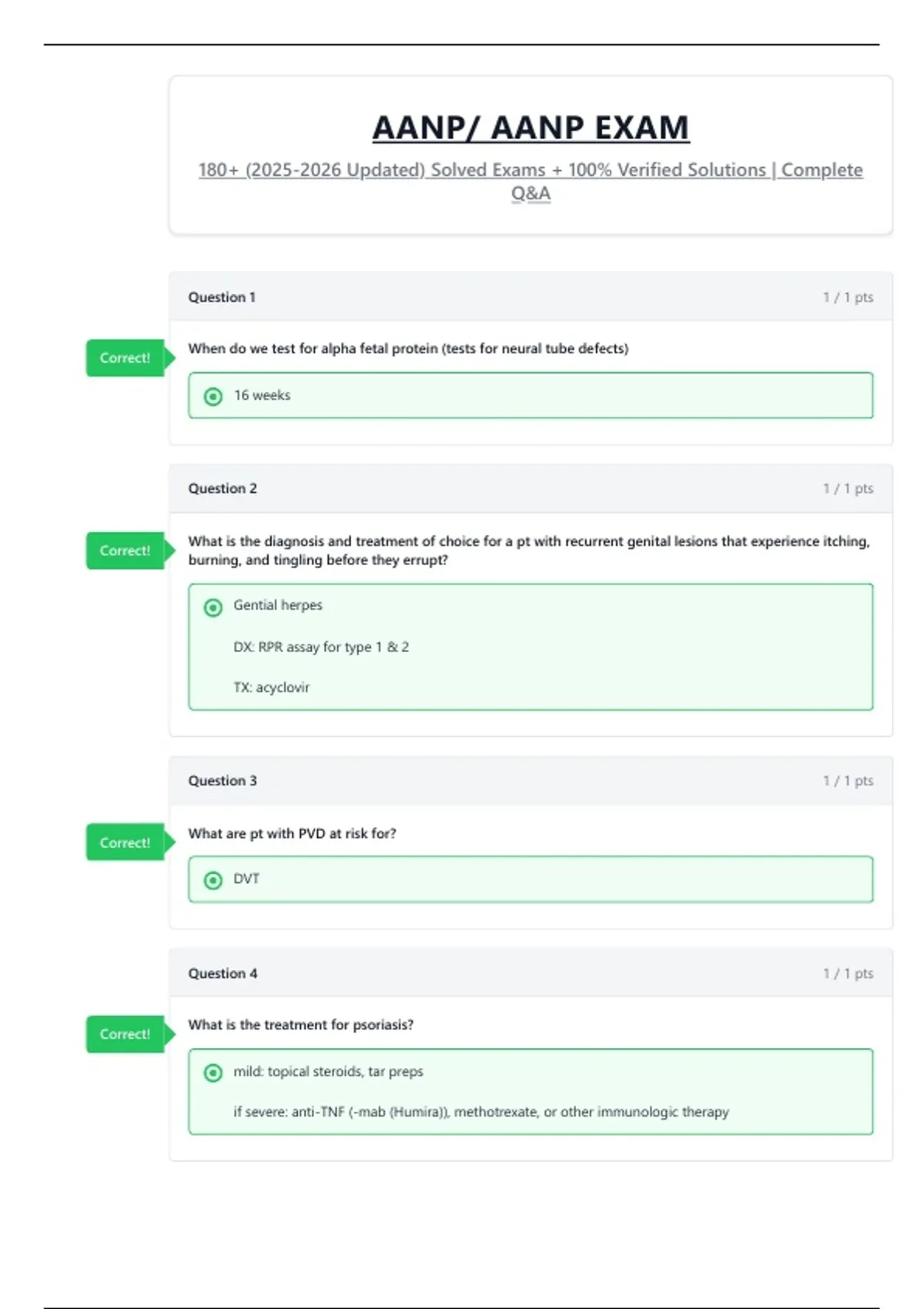Click the "Question 2" header label
Image resolution: width=924 pixels, height=1309 pixels.
(x=223, y=488)
